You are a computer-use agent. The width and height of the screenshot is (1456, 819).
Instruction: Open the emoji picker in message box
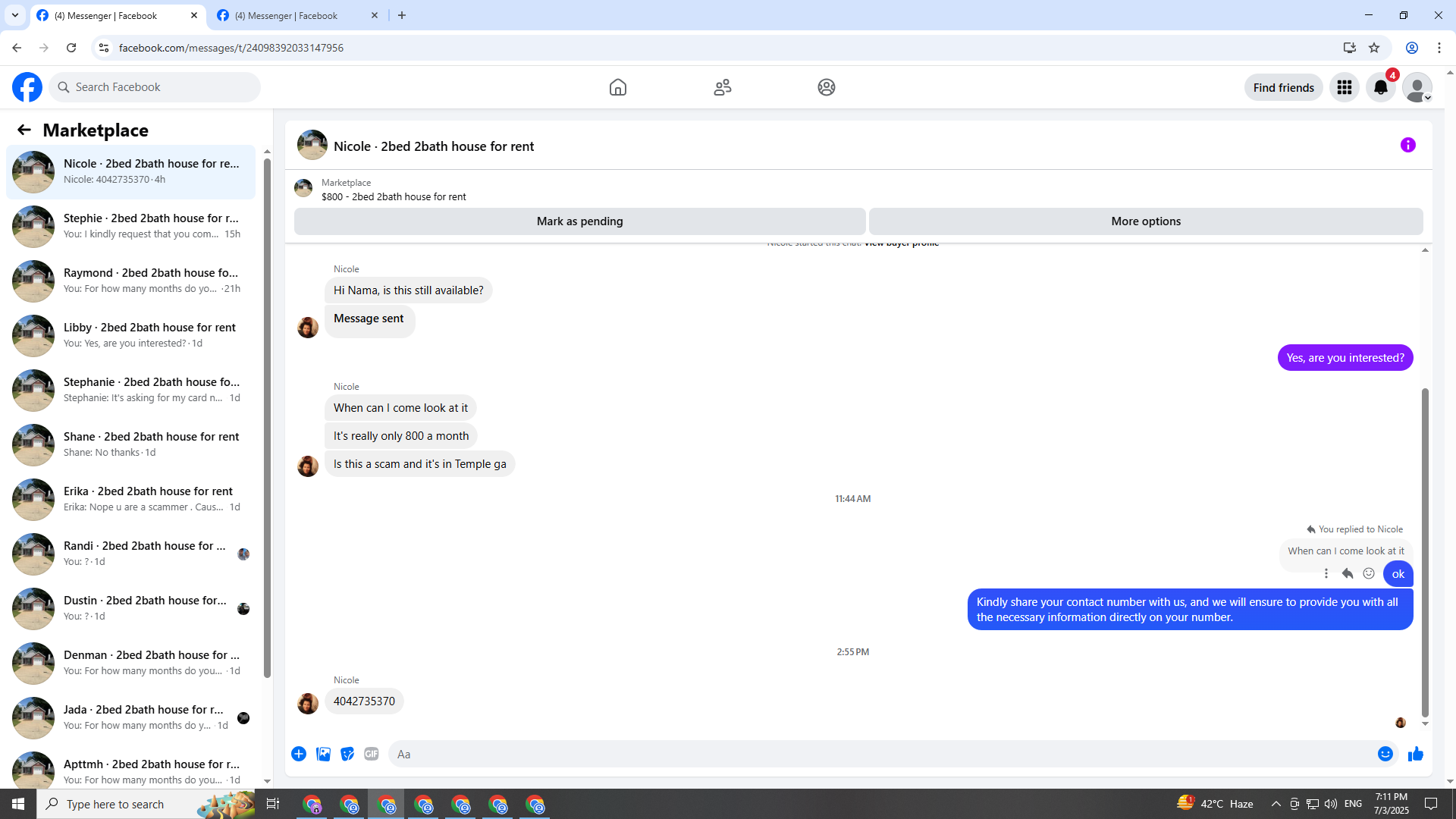coord(1385,754)
